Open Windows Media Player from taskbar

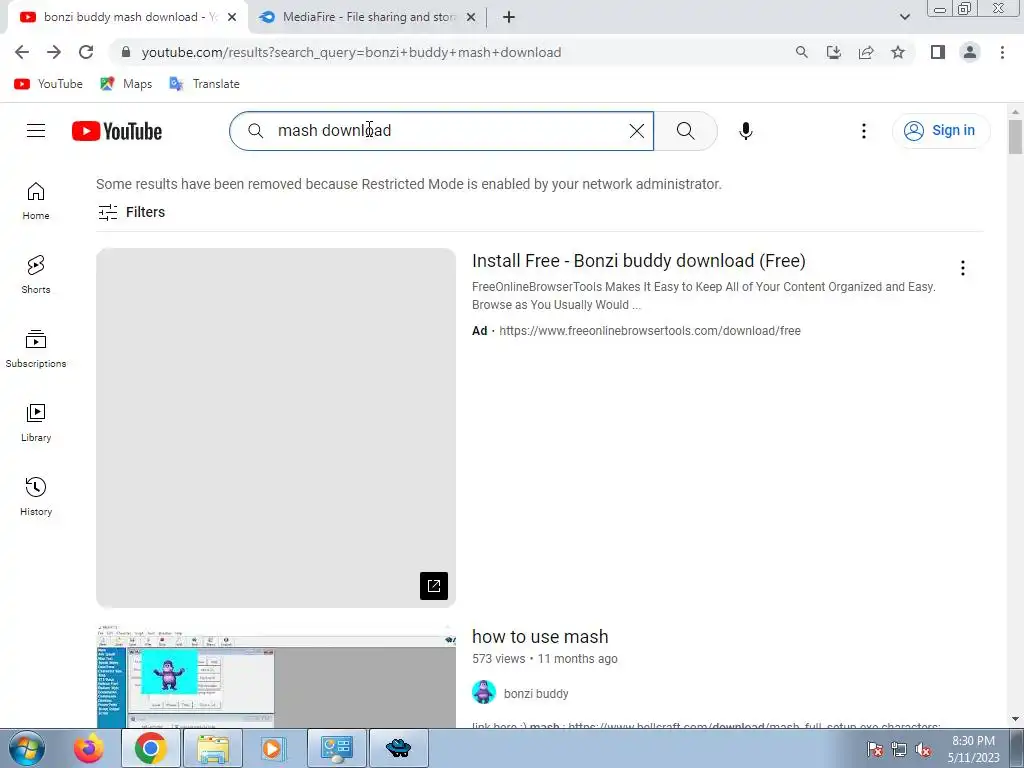click(x=273, y=748)
